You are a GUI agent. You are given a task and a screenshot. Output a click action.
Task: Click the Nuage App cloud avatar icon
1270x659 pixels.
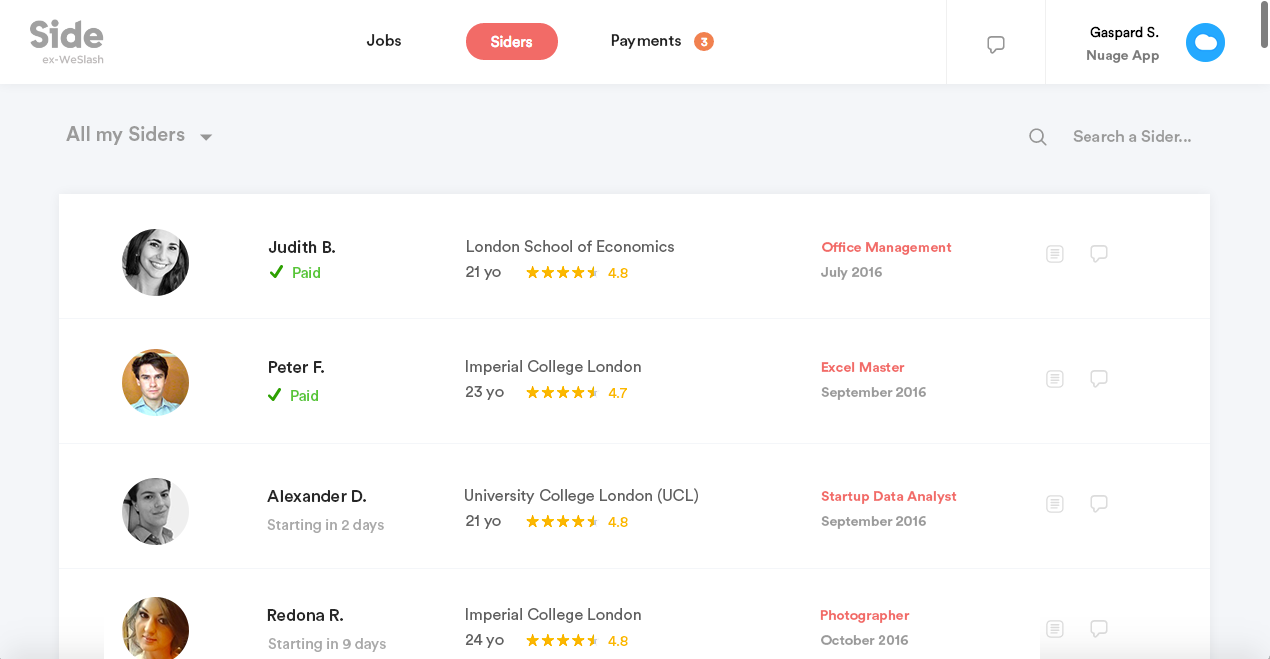click(1205, 43)
